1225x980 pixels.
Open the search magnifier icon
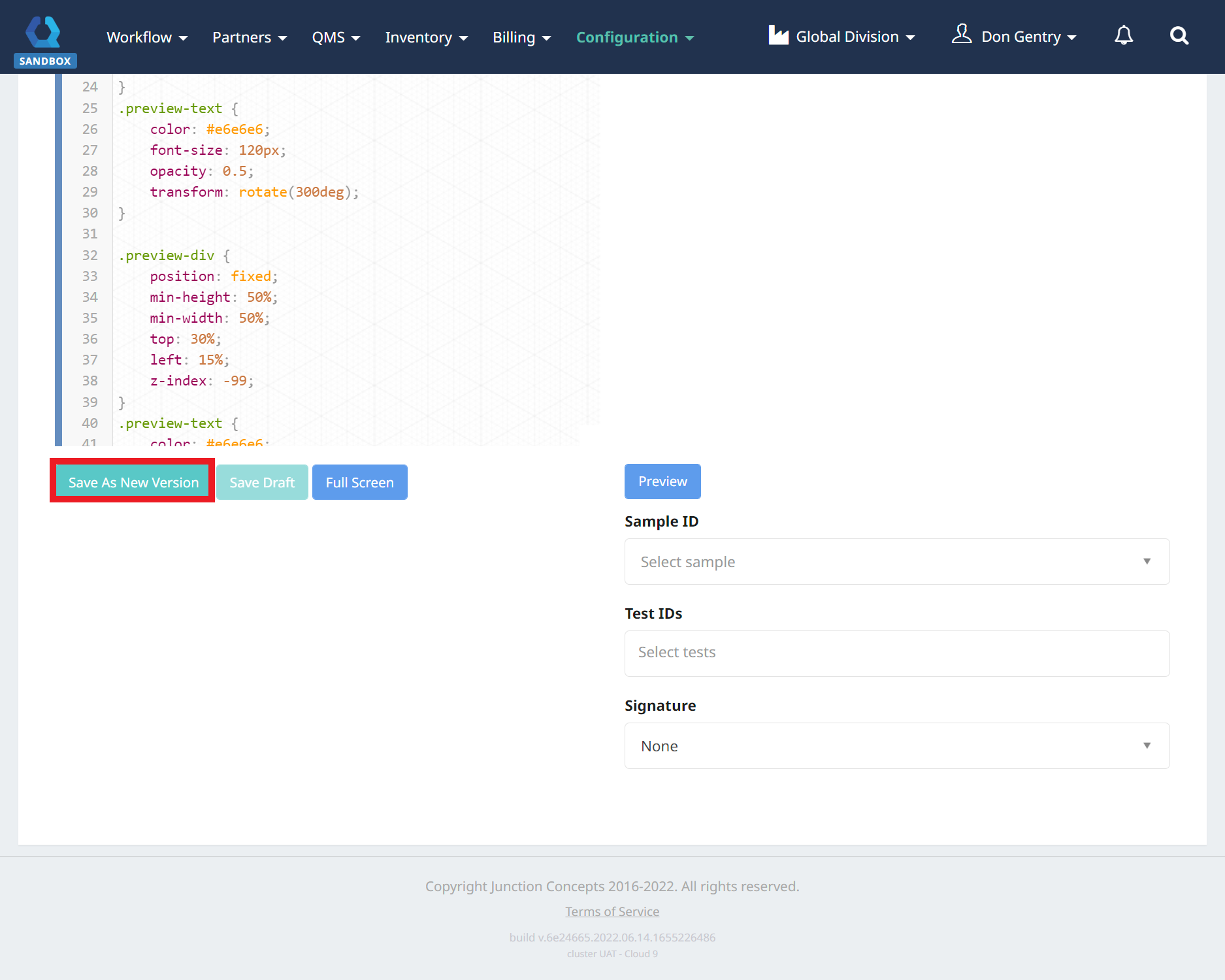(1179, 36)
